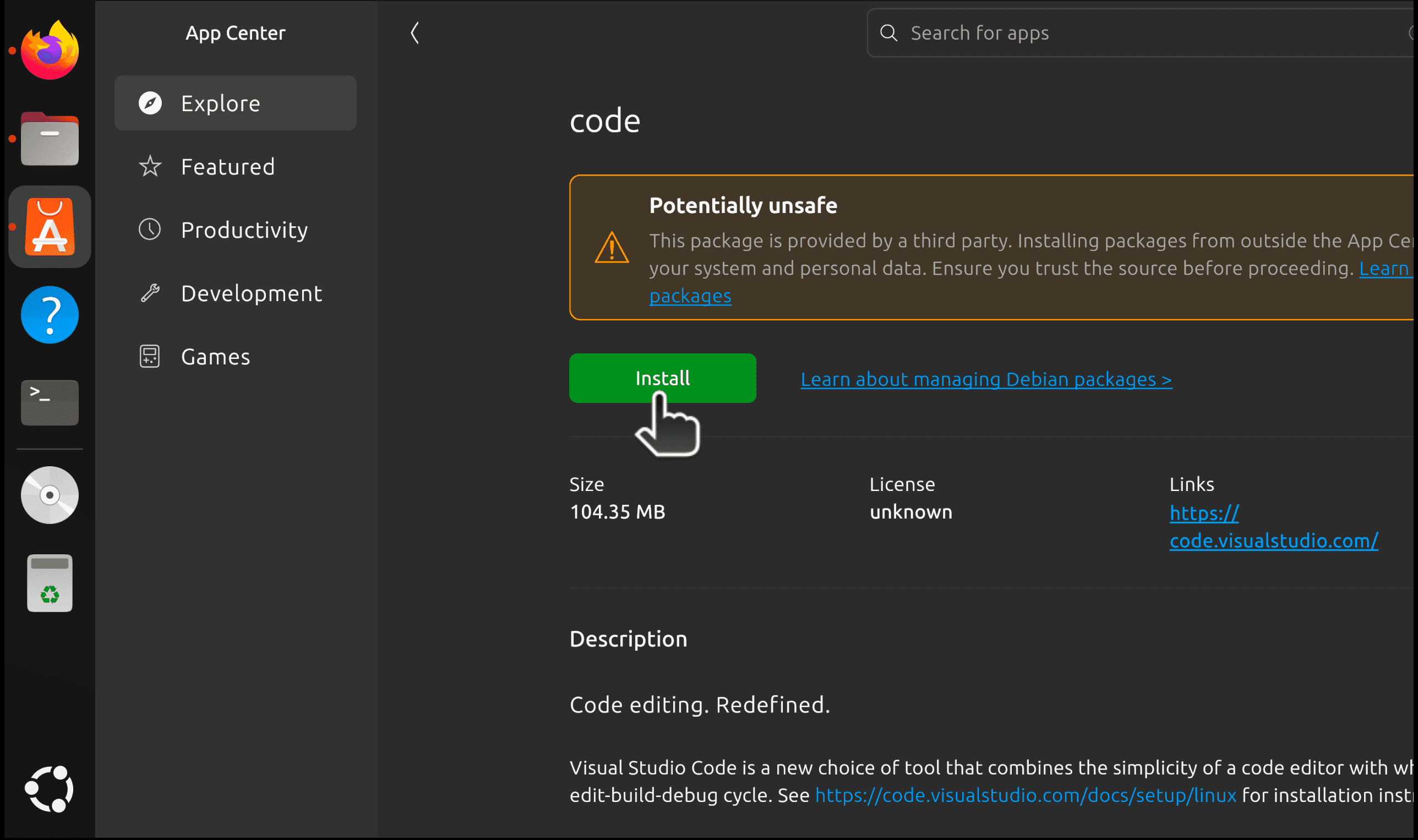Show applications via Ubuntu logo

point(50,789)
